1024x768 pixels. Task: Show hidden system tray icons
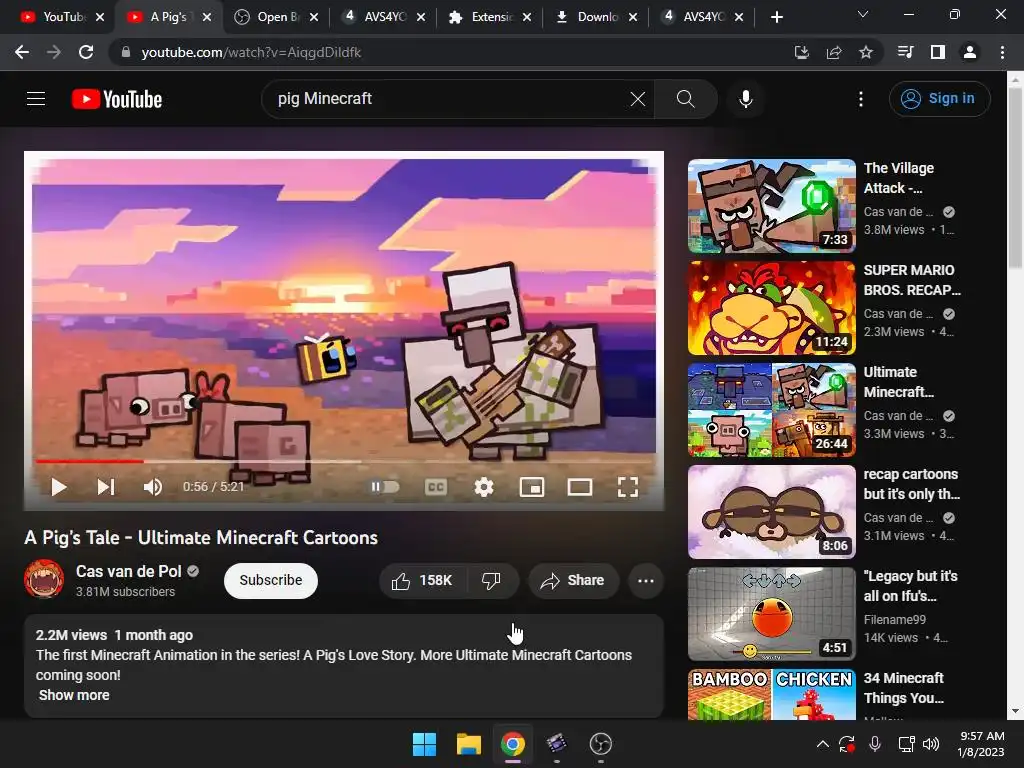823,744
